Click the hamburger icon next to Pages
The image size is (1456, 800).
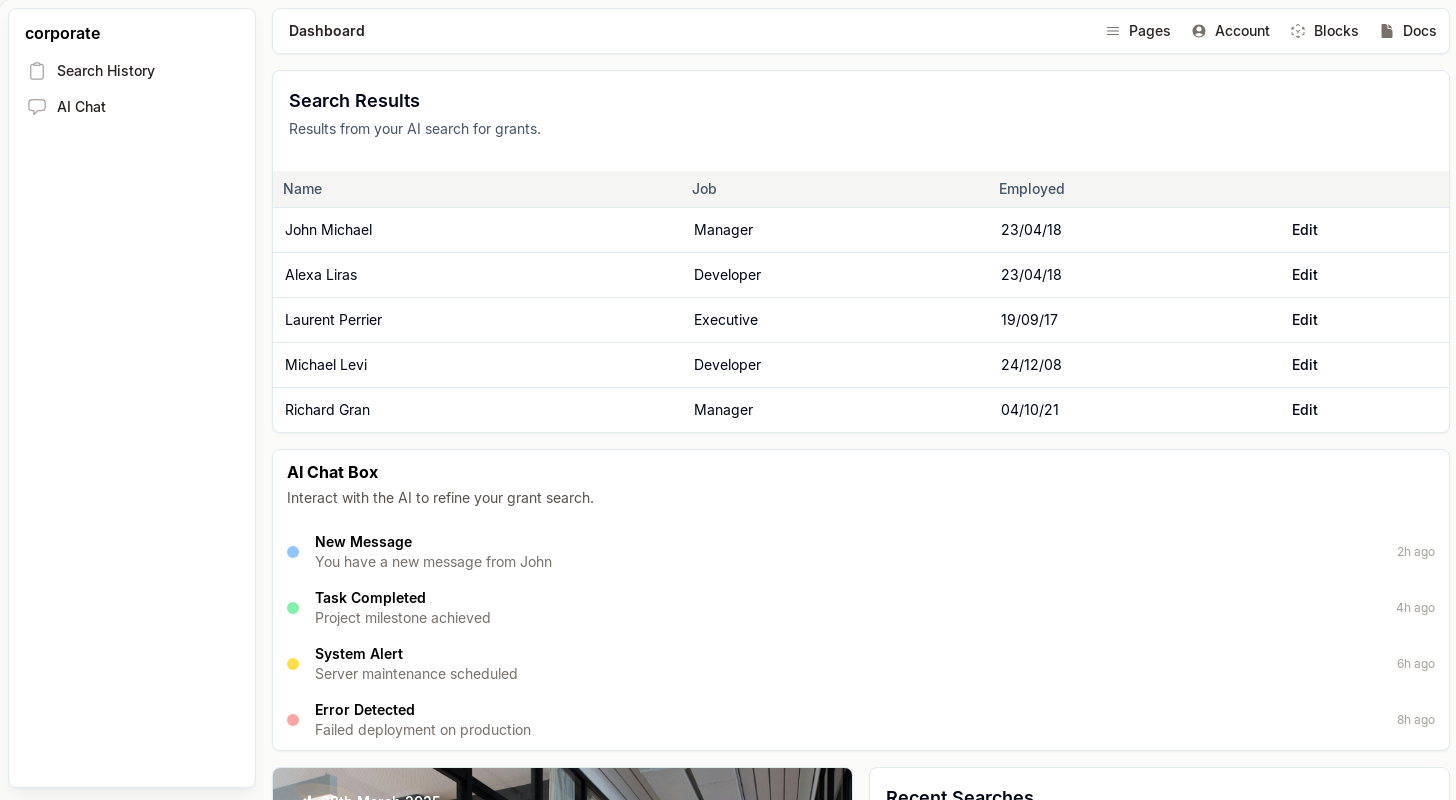click(1113, 31)
